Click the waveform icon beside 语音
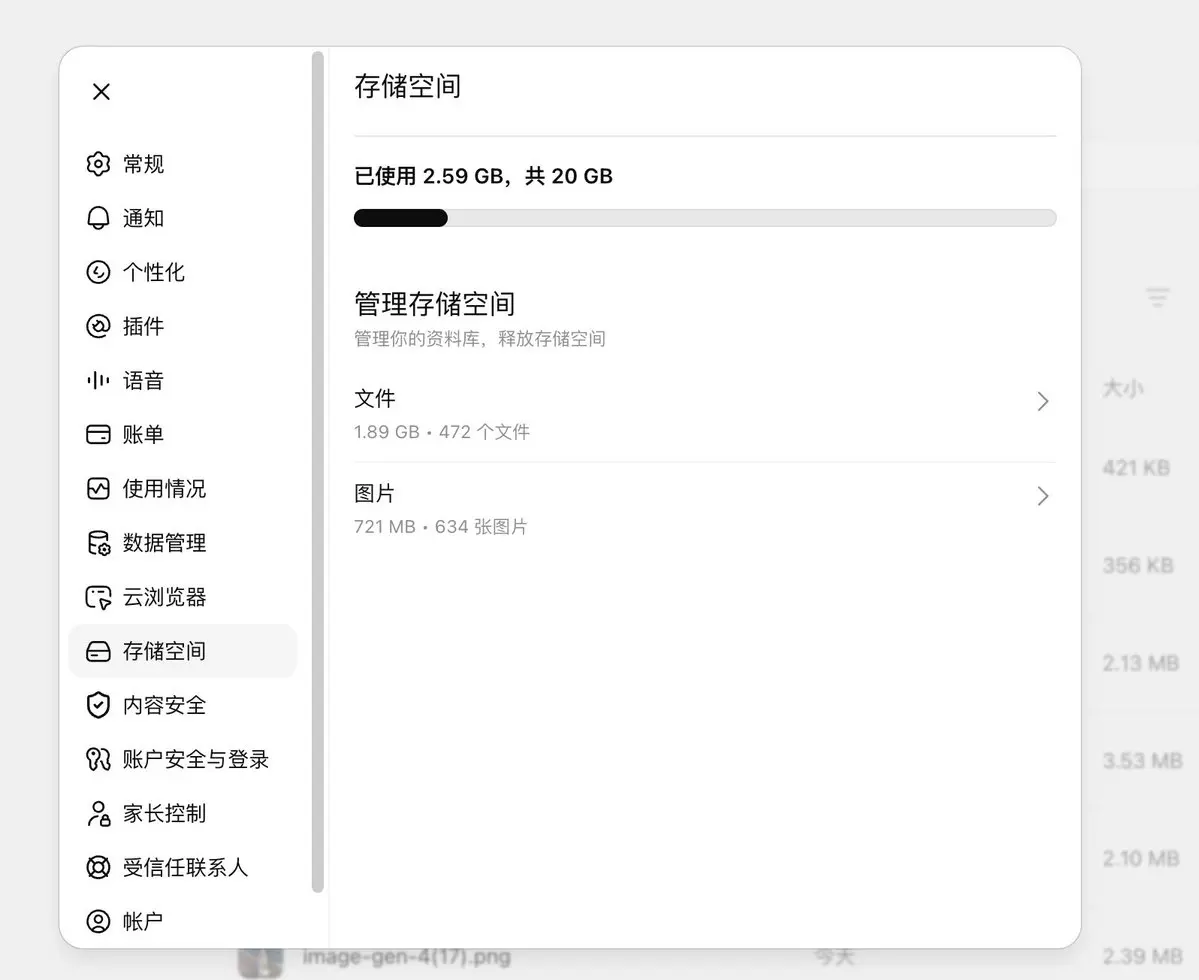The image size is (1199, 980). tap(98, 380)
